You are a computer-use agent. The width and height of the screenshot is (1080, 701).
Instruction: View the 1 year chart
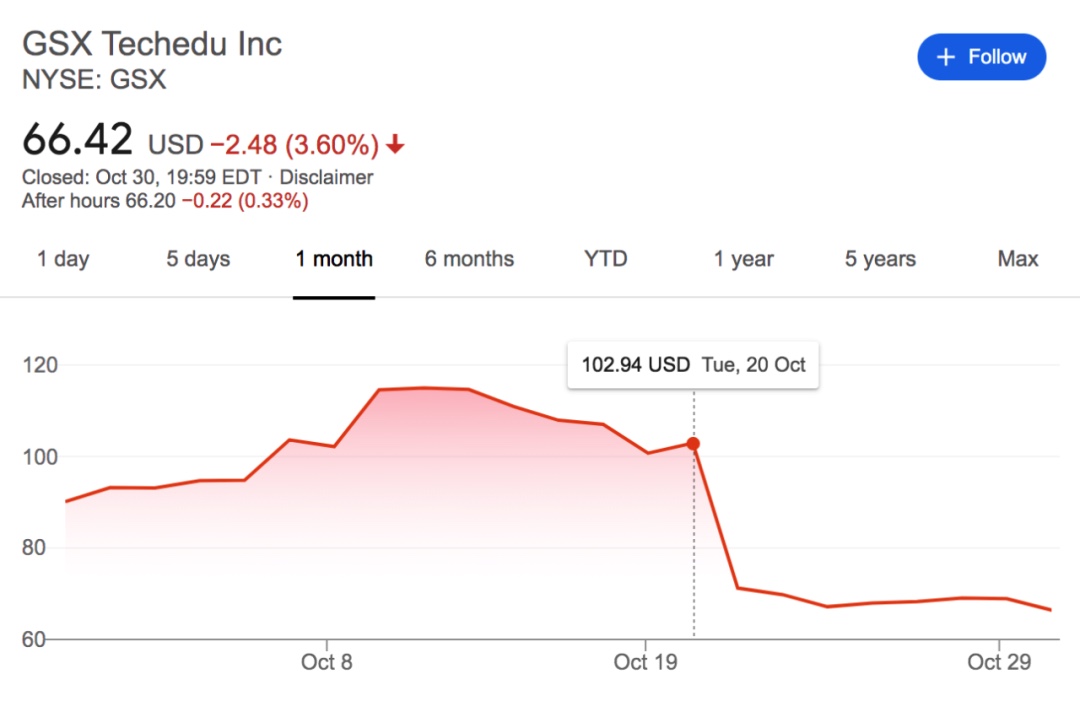click(745, 259)
